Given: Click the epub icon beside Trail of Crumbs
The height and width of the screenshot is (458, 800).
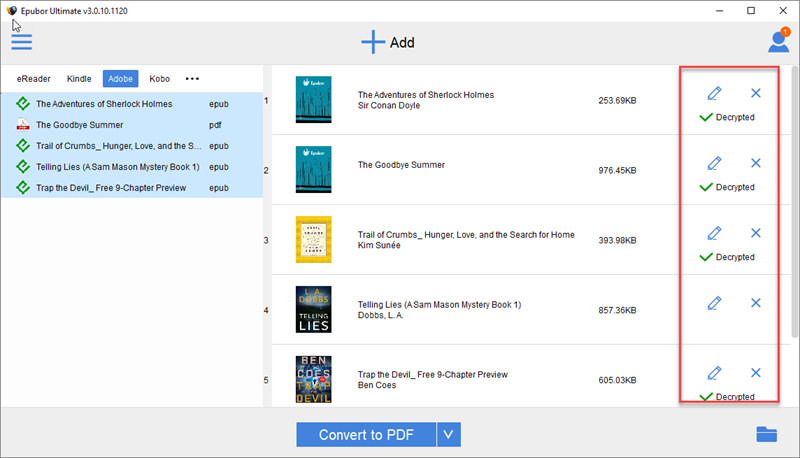Looking at the screenshot, I should point(22,145).
